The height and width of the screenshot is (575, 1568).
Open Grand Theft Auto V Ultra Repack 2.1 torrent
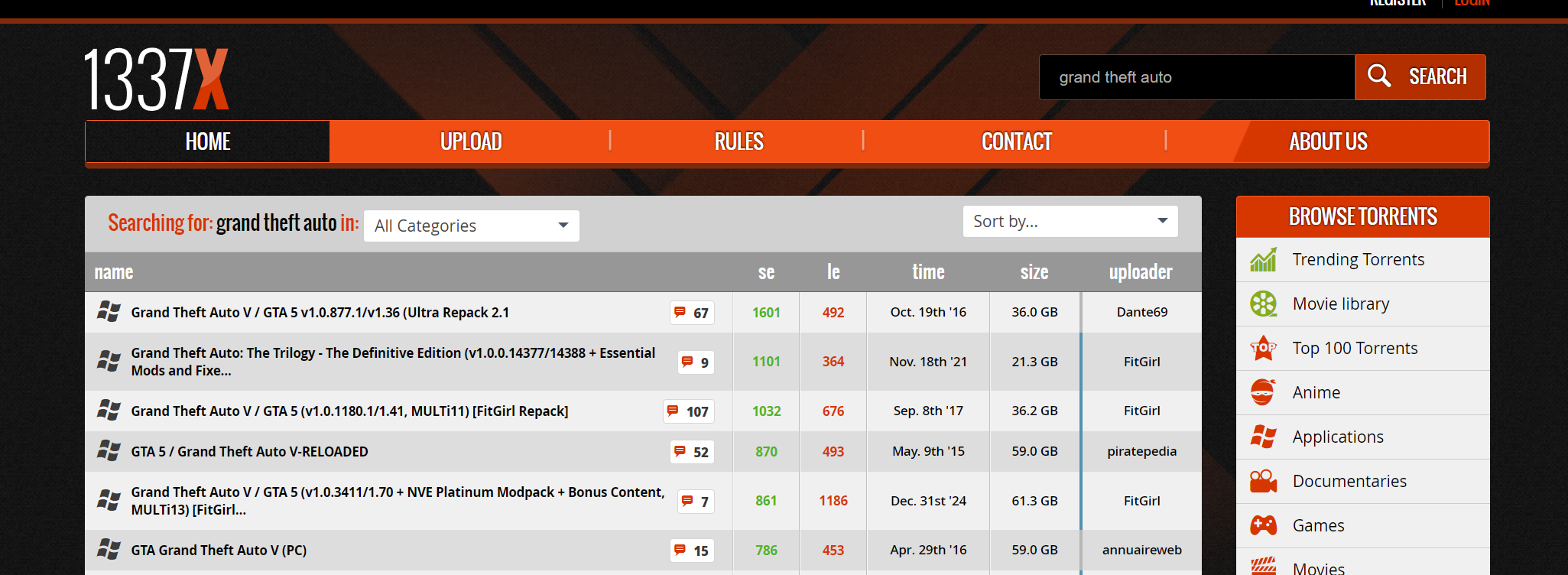pos(320,312)
